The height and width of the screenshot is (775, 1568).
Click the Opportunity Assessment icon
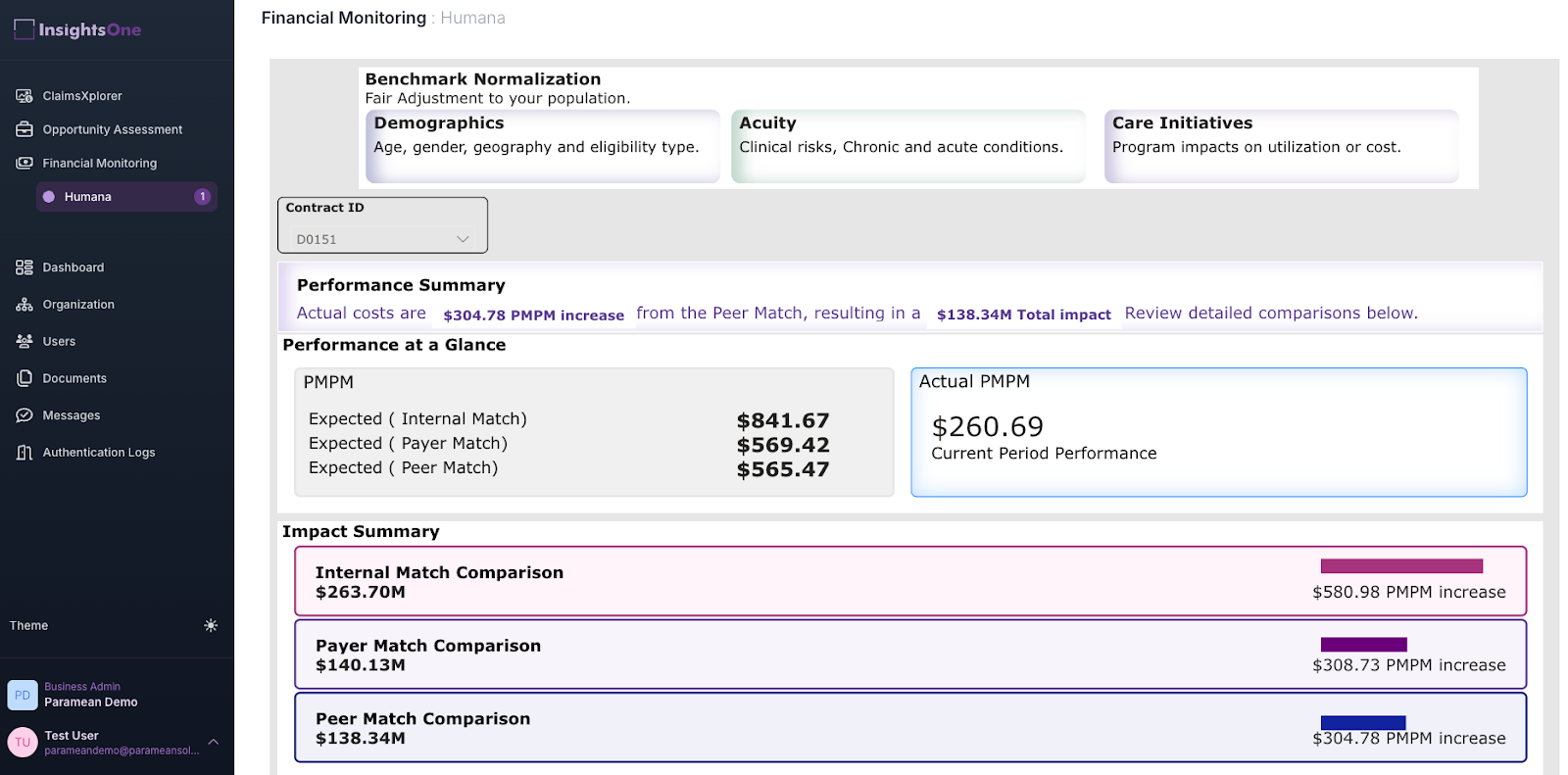(24, 129)
